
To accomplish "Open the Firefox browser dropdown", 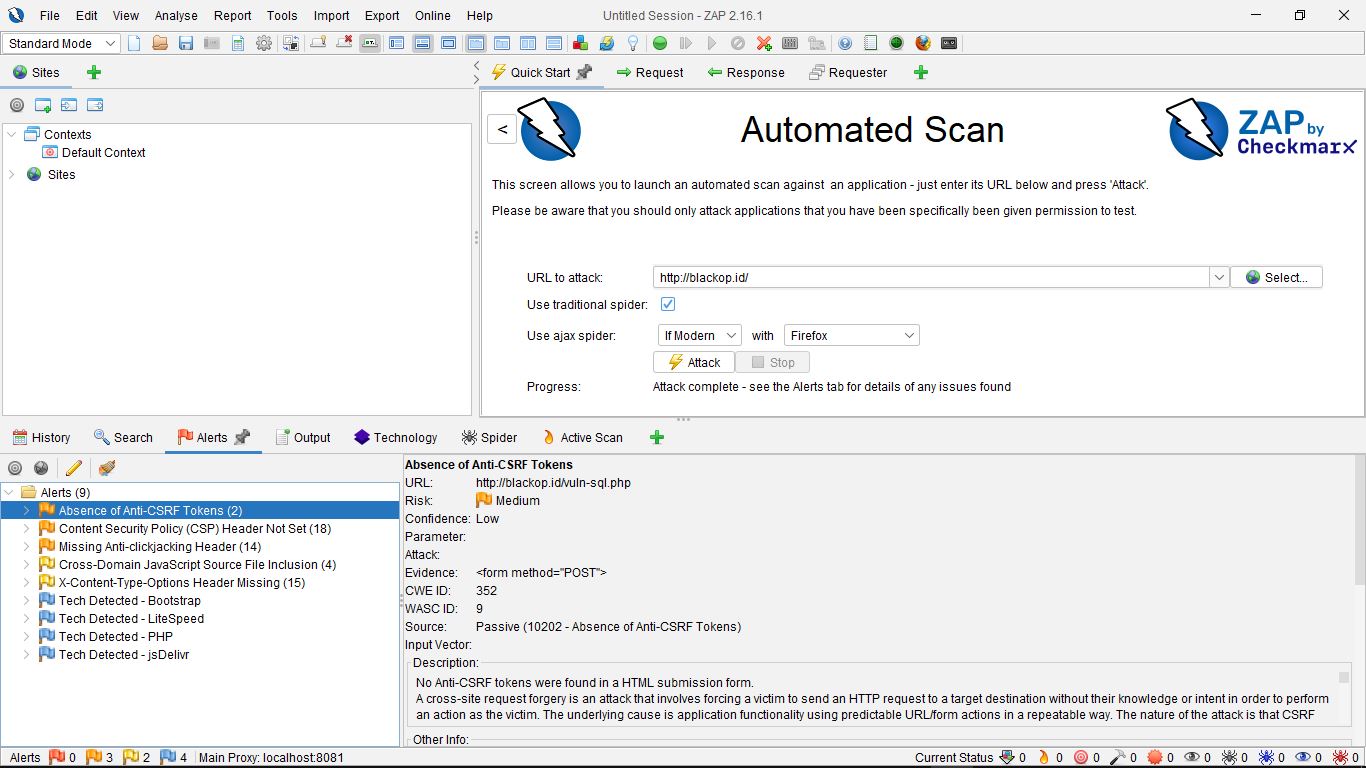I will coord(851,335).
